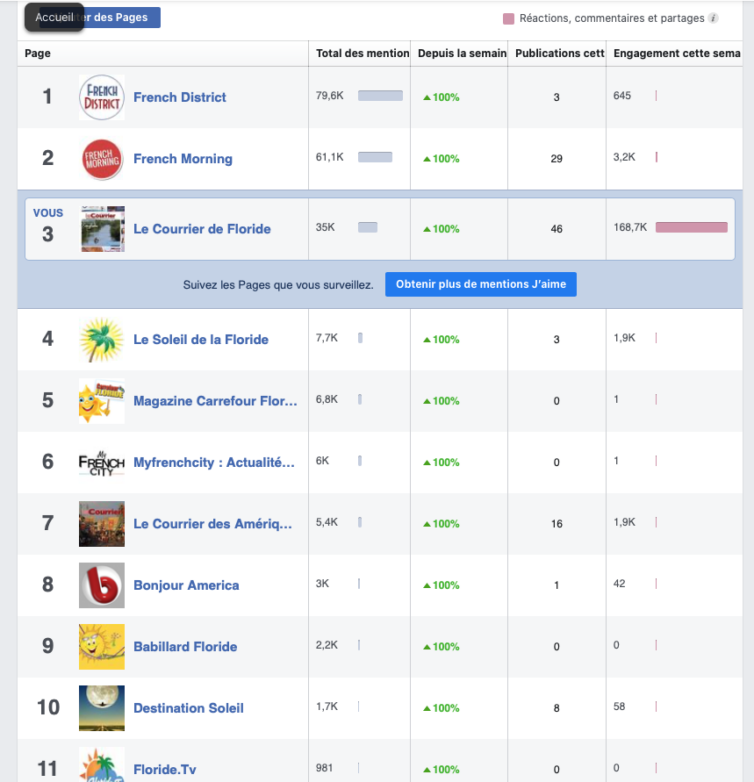The height and width of the screenshot is (782, 754).
Task: Click the Total des mentions column header
Action: pos(362,54)
